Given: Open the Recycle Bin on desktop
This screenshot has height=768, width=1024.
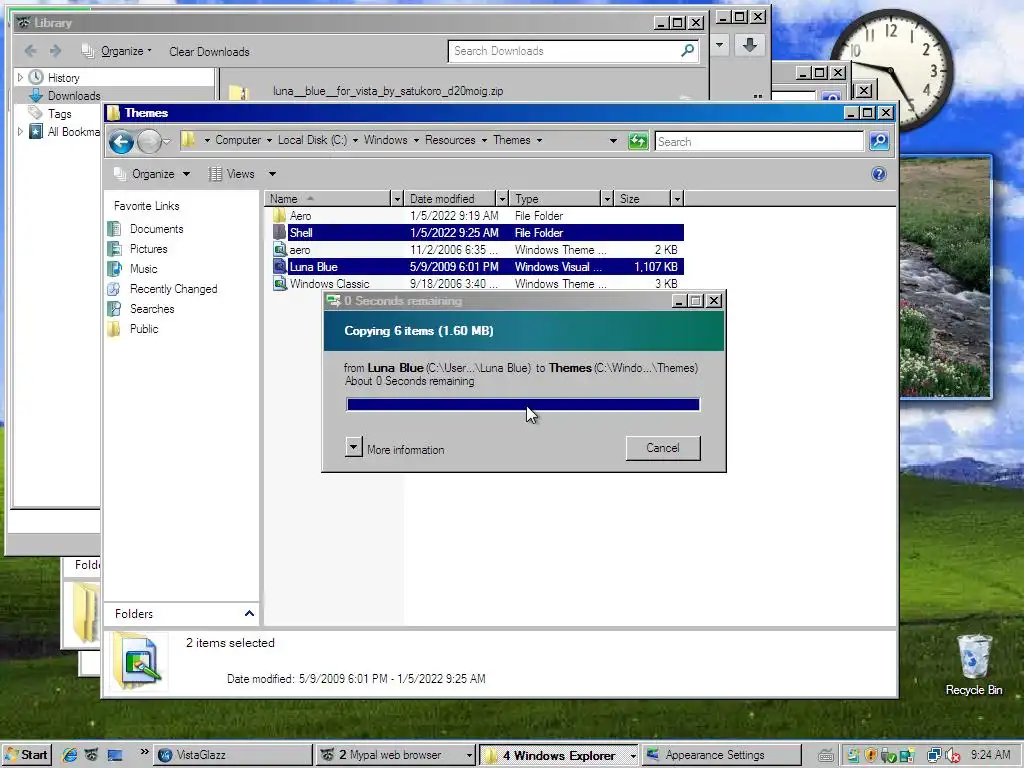Looking at the screenshot, I should click(x=974, y=664).
